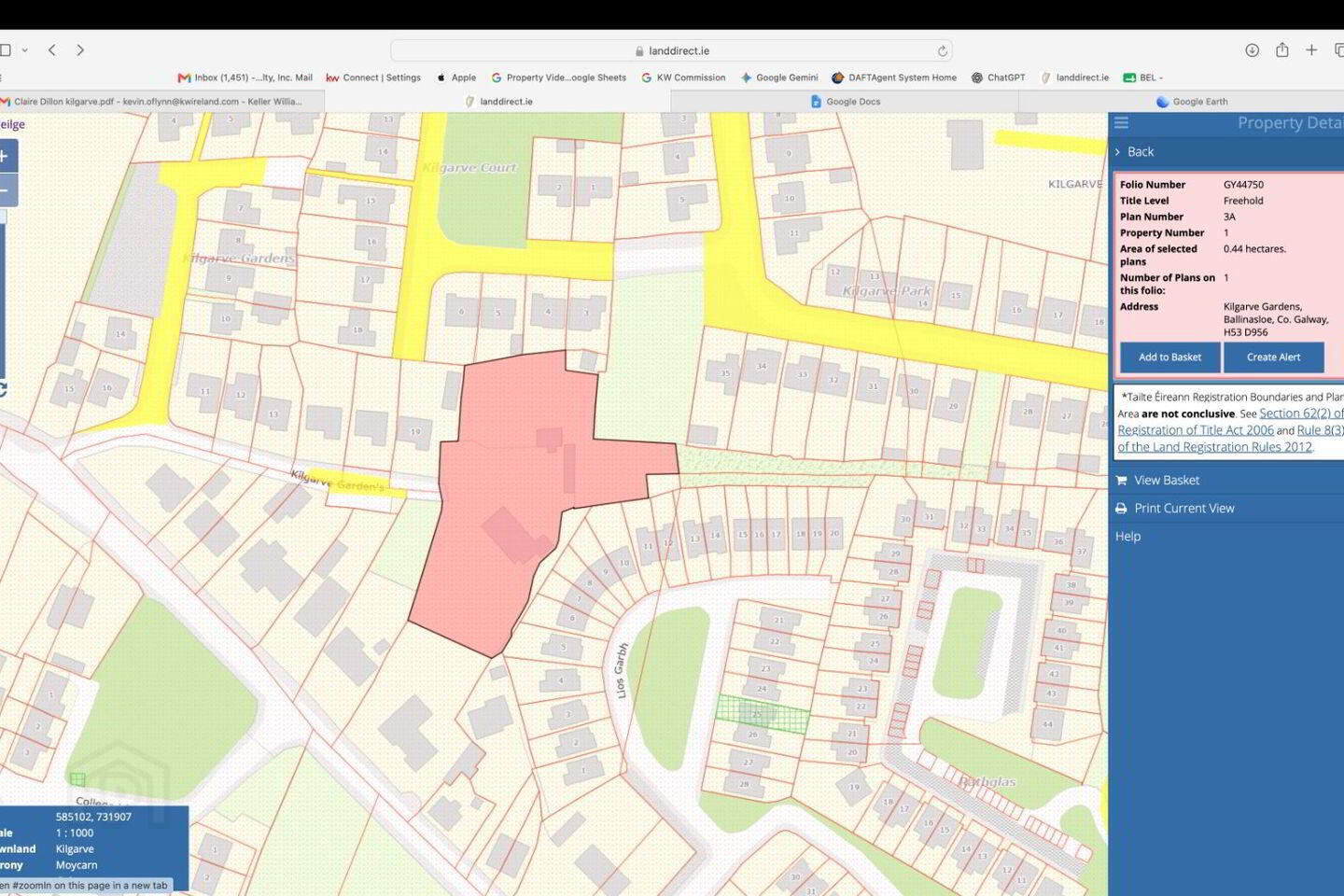
Task: Open Safari's downloads icon
Action: point(1253,50)
